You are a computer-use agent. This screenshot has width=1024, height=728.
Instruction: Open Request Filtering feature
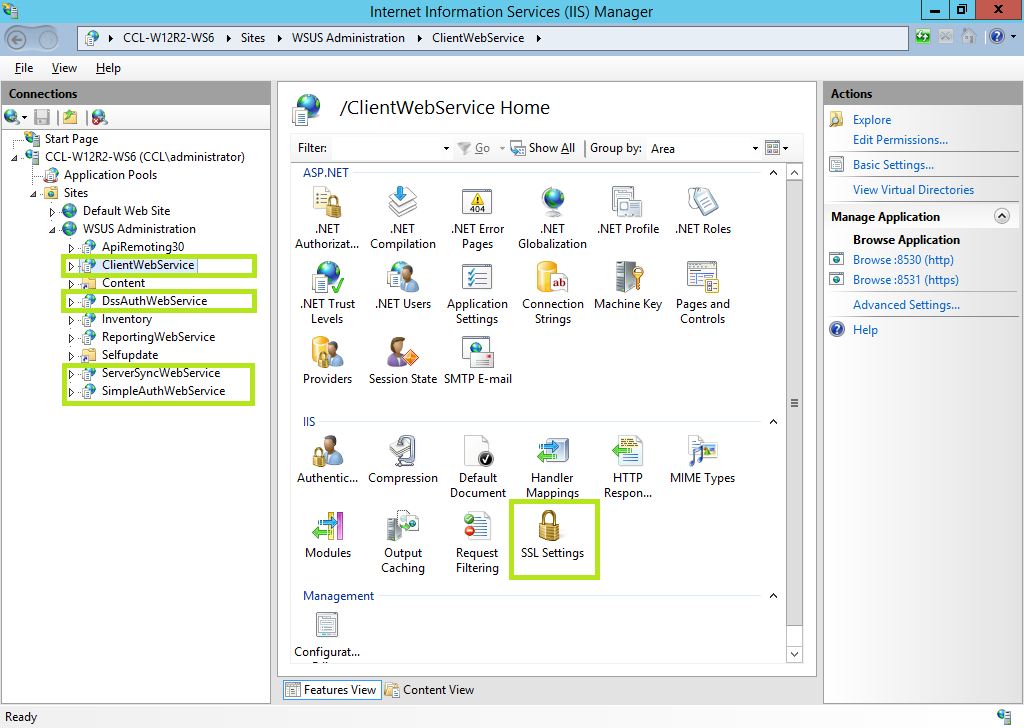pos(477,542)
